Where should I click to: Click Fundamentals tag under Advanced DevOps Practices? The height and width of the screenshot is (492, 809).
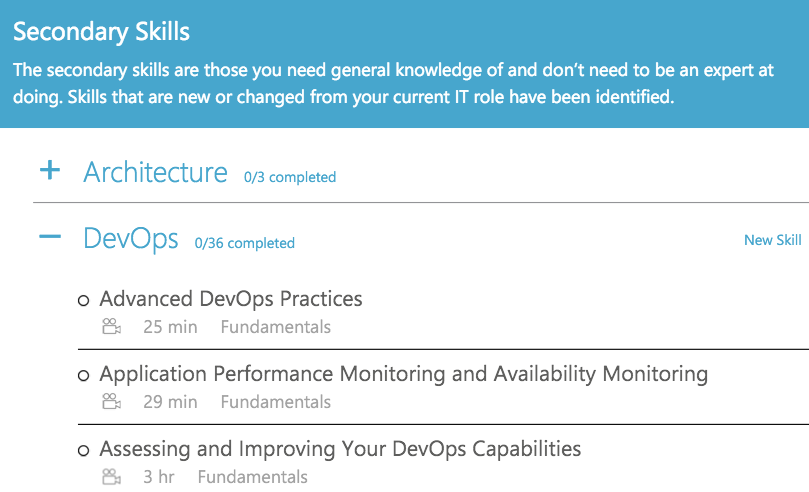coord(276,327)
